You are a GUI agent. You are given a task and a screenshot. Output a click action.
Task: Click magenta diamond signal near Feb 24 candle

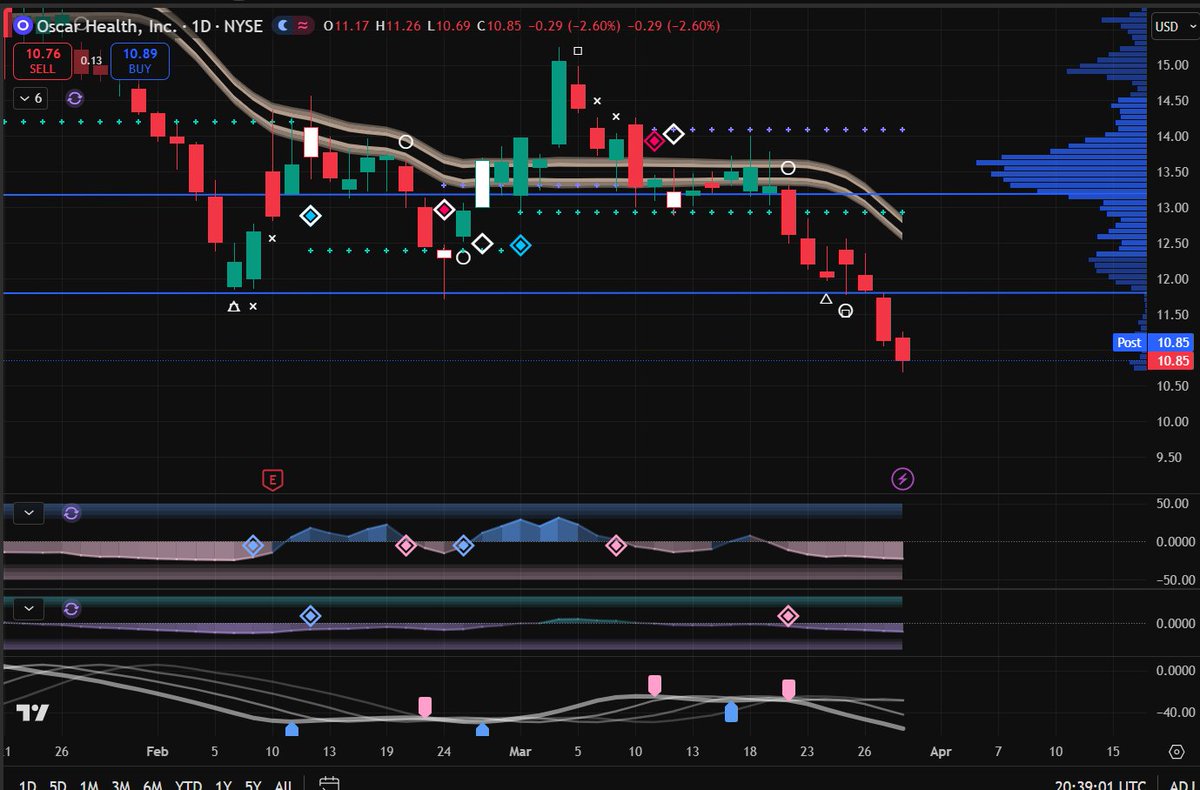tap(445, 210)
